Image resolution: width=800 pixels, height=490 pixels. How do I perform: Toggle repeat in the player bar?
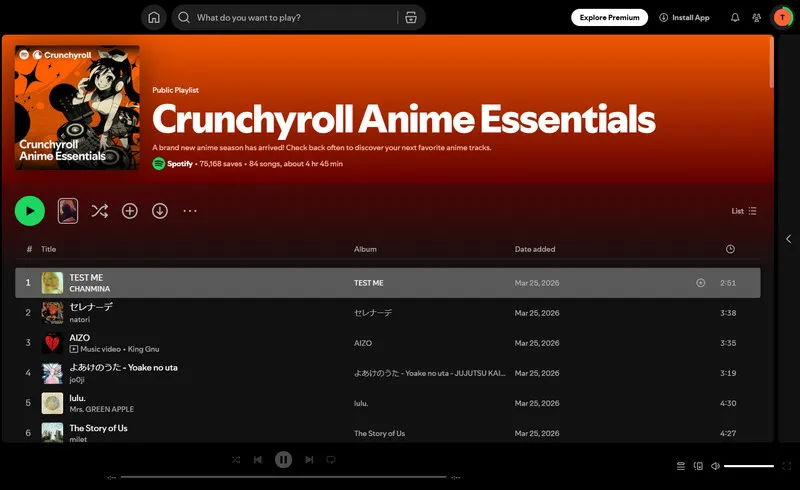(331, 460)
